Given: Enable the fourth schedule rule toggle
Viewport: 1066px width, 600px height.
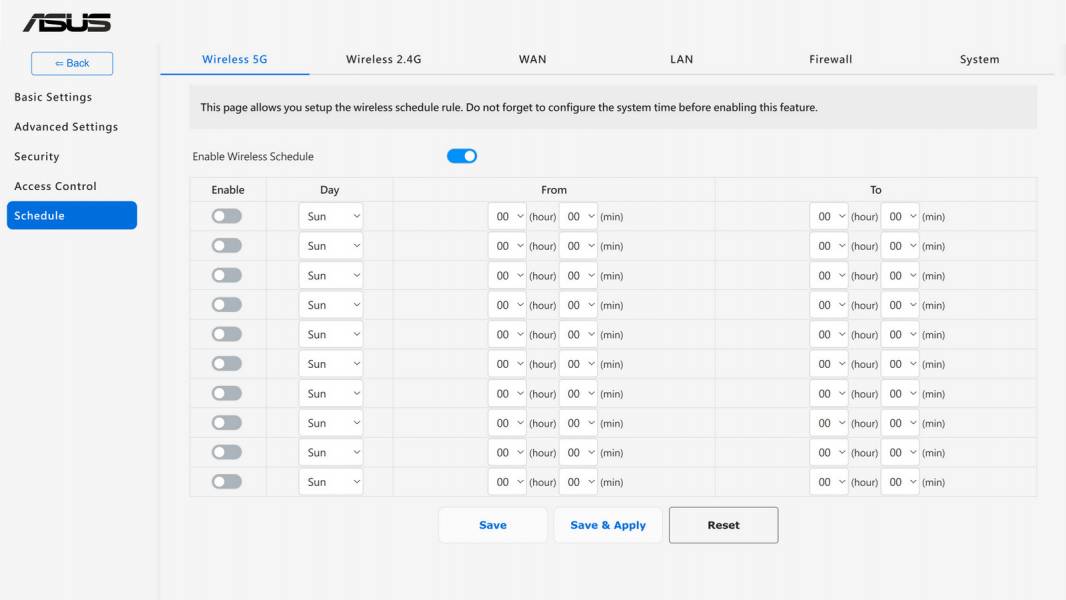Looking at the screenshot, I should 226,304.
